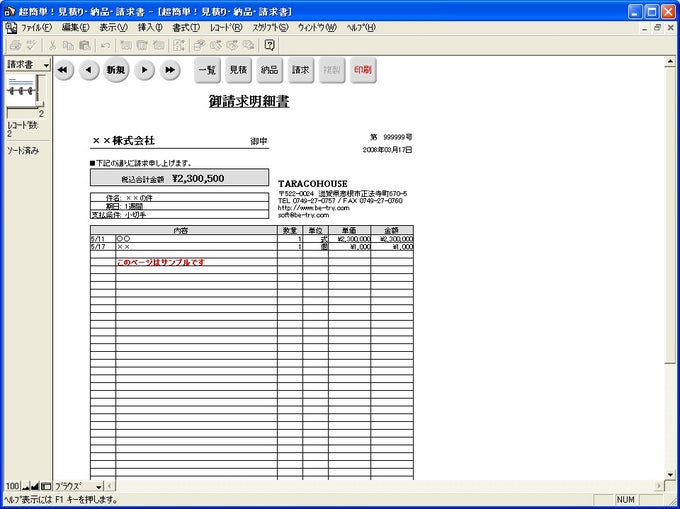The height and width of the screenshot is (509, 680).
Task: Jump to first record with double-left arrow
Action: (x=64, y=70)
